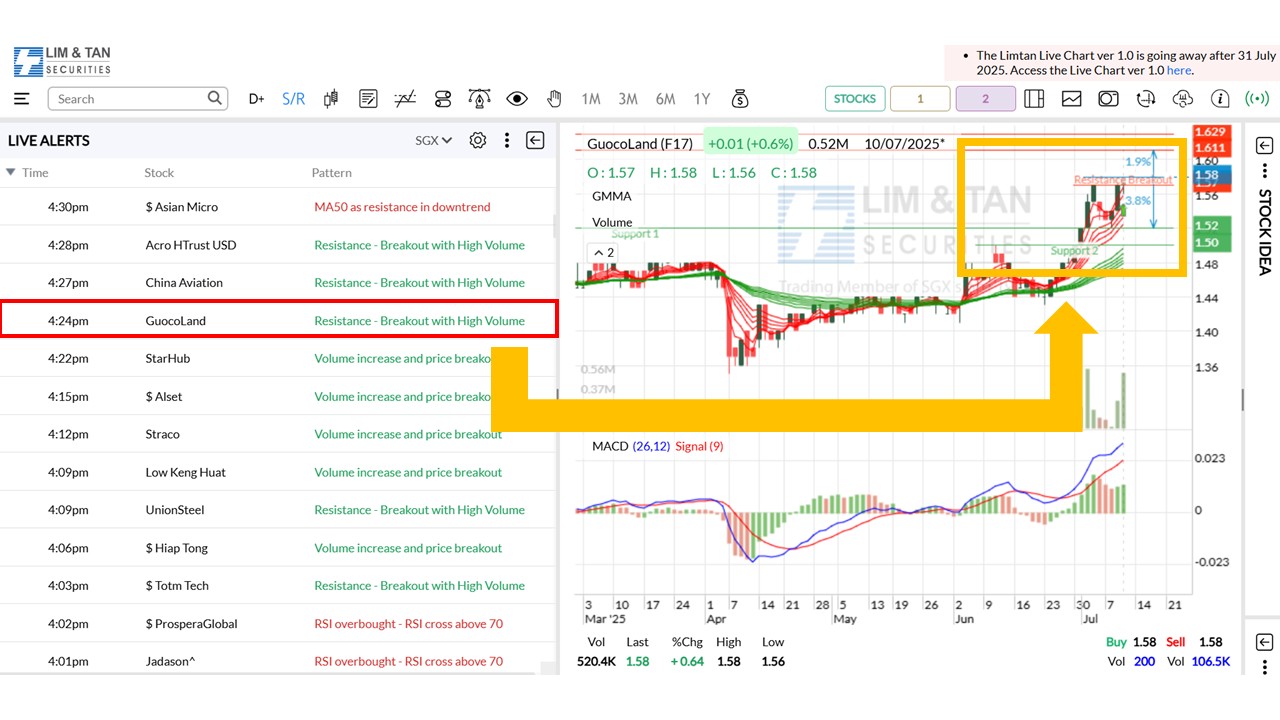Click the Sell price 1.58

tap(1209, 642)
